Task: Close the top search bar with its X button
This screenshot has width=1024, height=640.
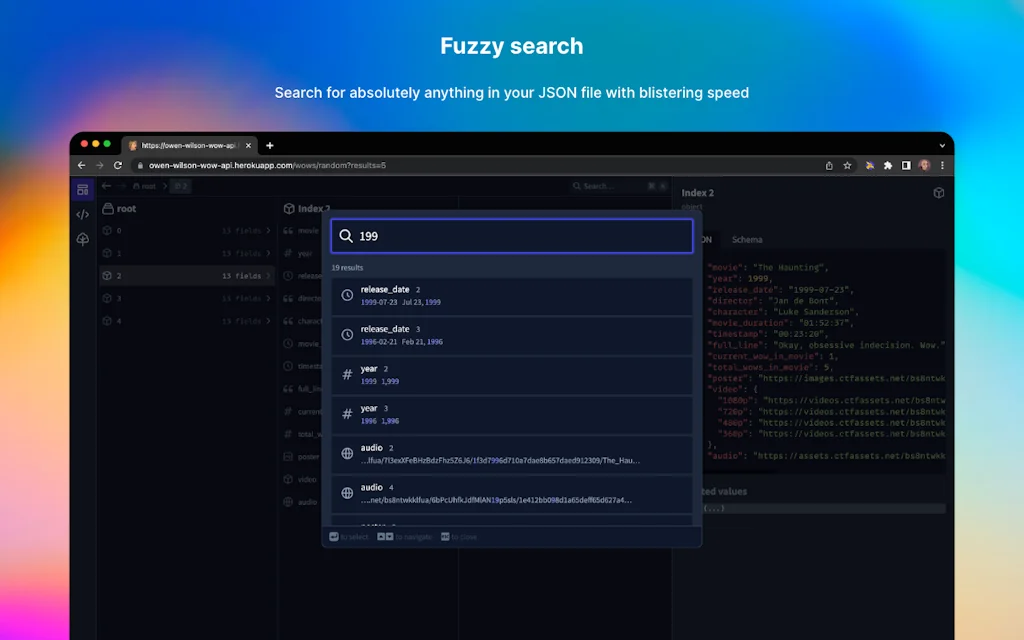Action: (x=651, y=186)
